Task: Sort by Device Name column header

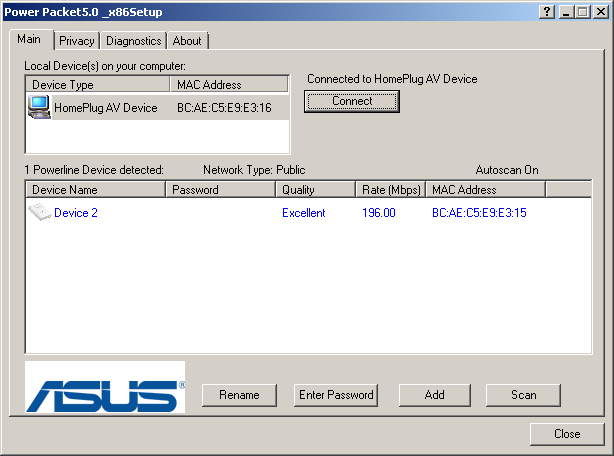Action: (95, 190)
